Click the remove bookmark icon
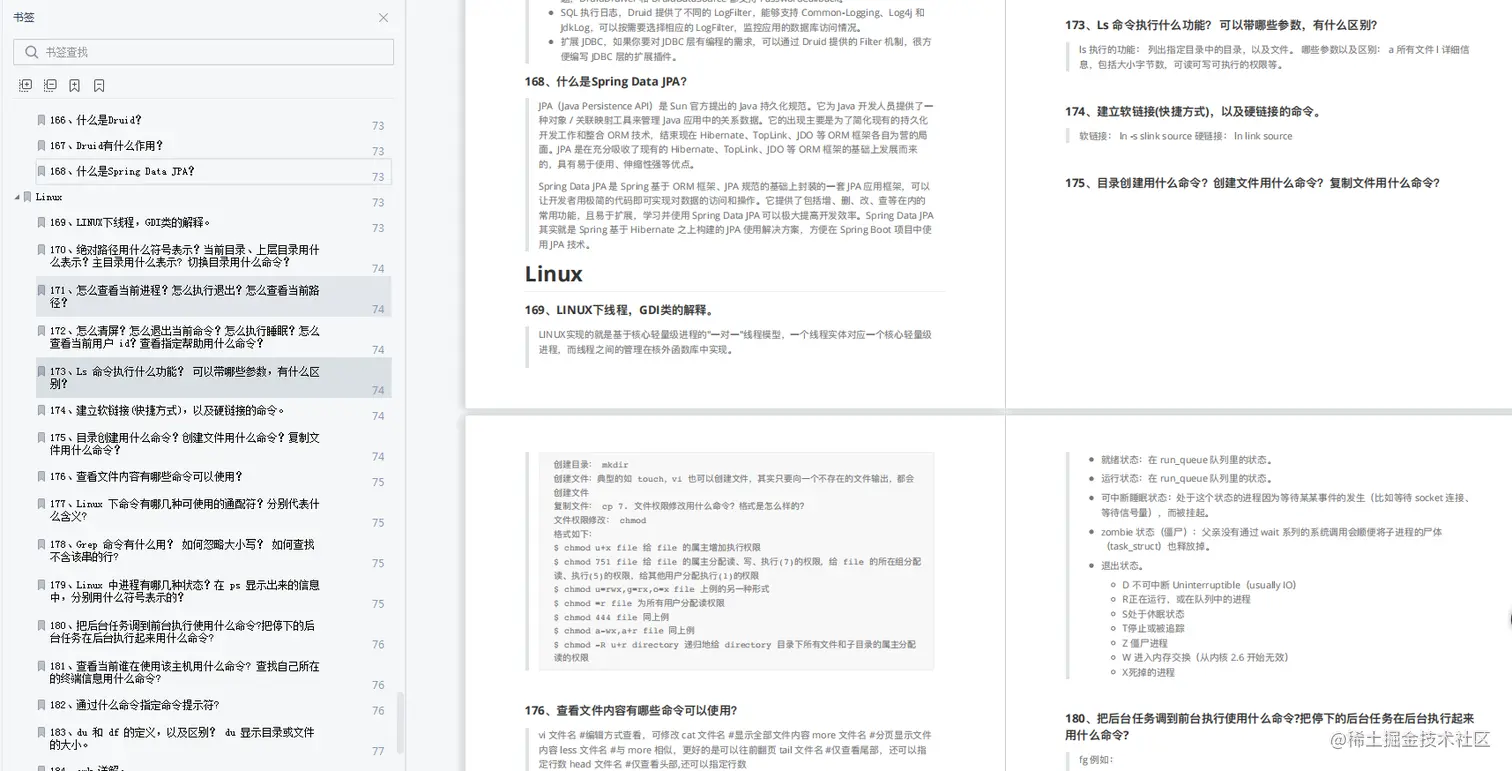Image resolution: width=1512 pixels, height=771 pixels. coord(99,85)
